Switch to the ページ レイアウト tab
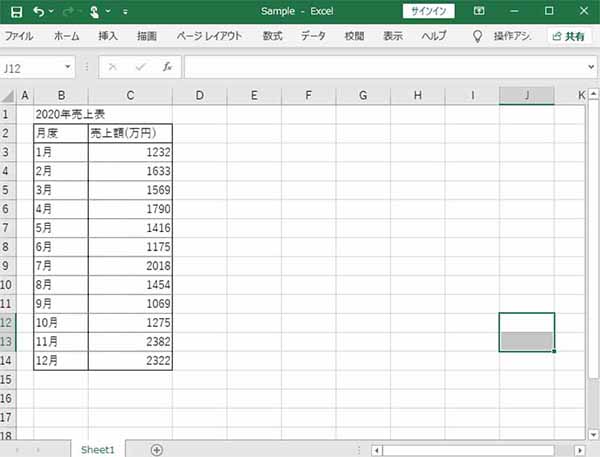The image size is (600, 457). point(209,36)
